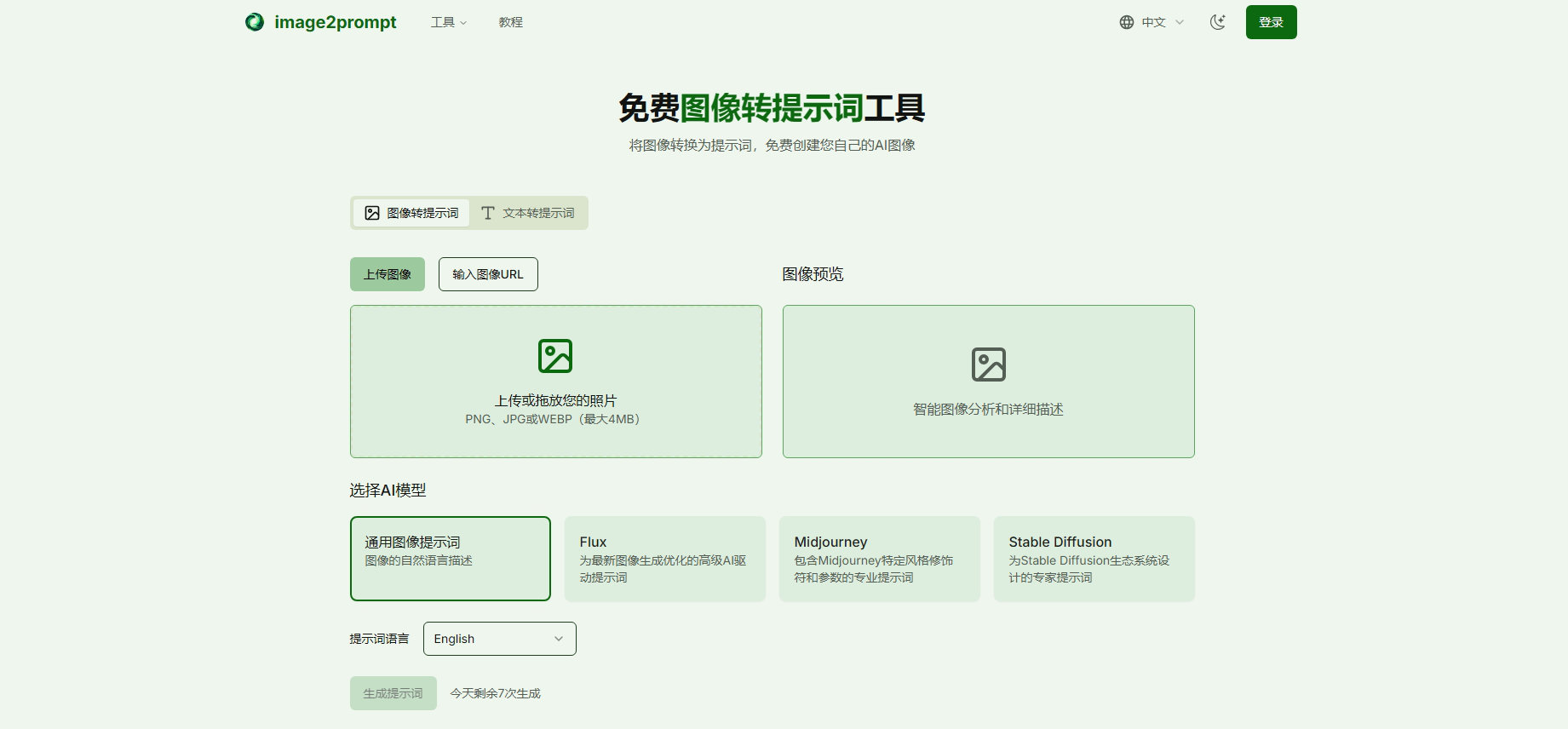1568x729 pixels.
Task: Click the 上传或拖放您的照片 upload area
Action: pyautogui.click(x=556, y=382)
